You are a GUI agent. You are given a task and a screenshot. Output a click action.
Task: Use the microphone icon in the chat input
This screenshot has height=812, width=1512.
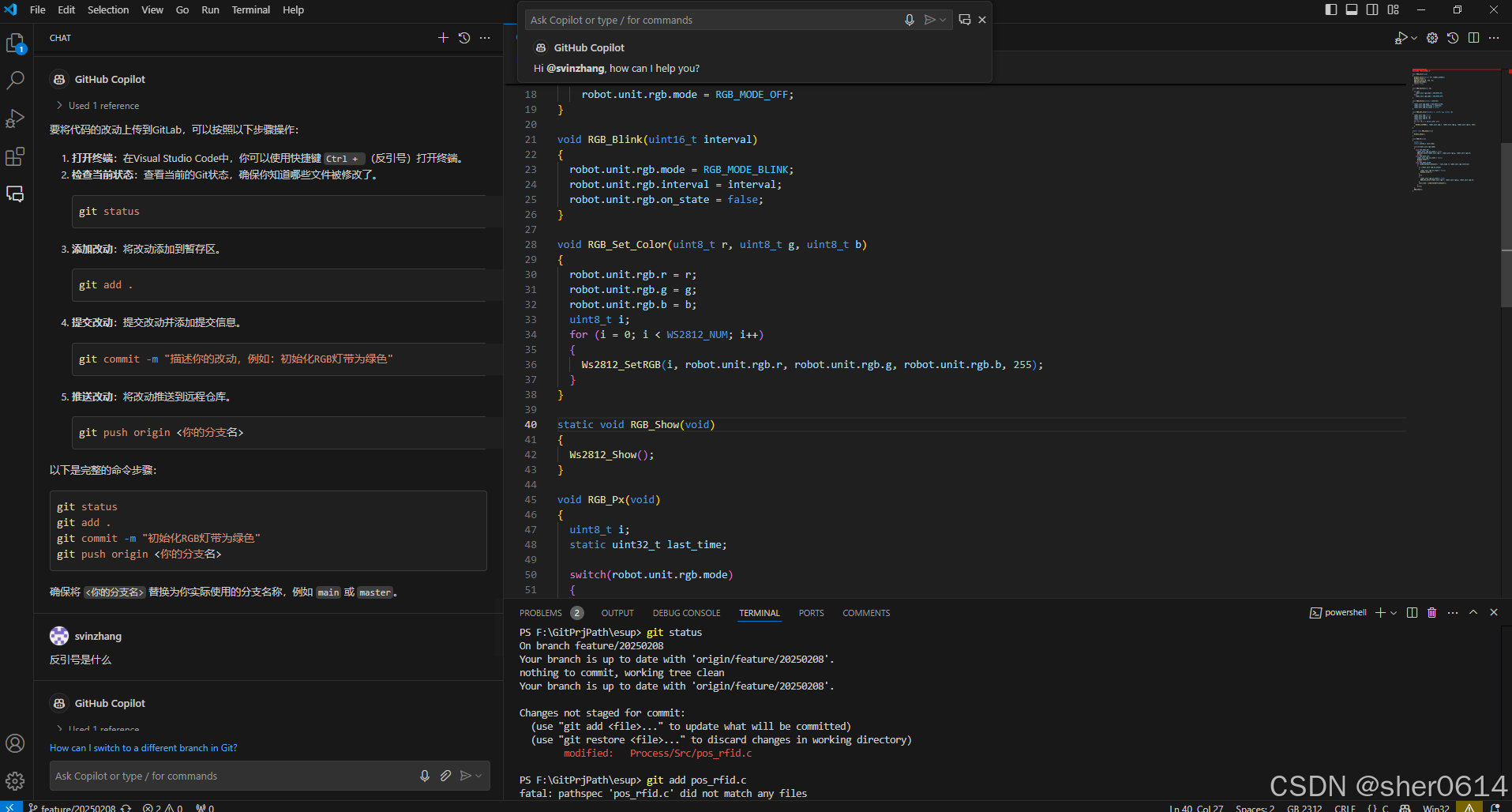[425, 776]
